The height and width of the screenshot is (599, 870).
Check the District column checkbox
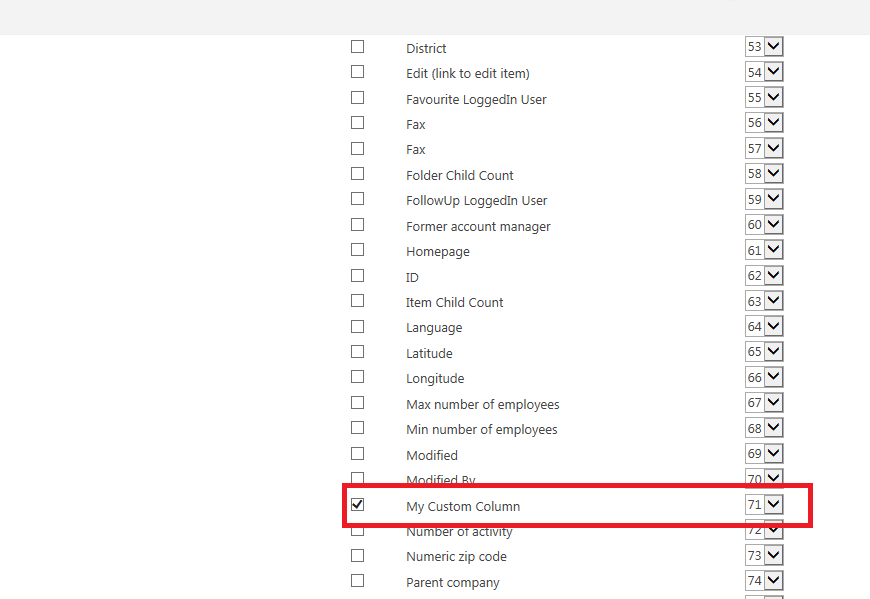click(357, 47)
